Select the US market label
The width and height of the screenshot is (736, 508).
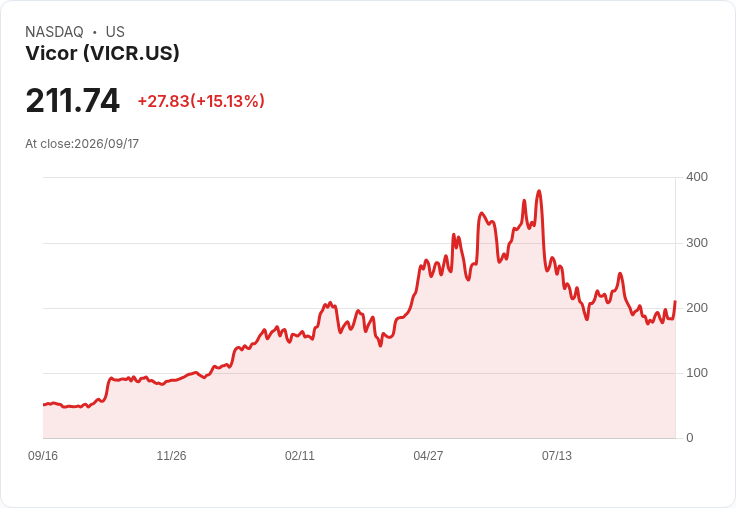coord(115,32)
